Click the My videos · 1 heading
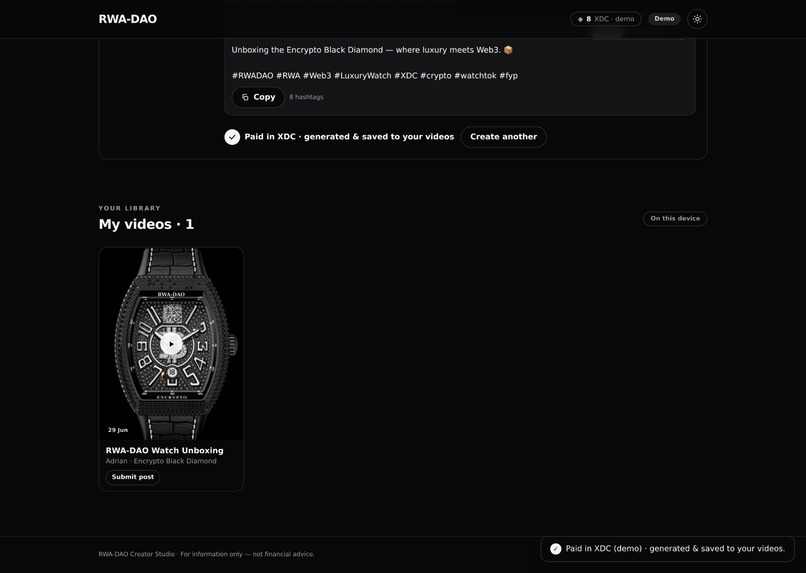The height and width of the screenshot is (573, 806). [x=146, y=224]
